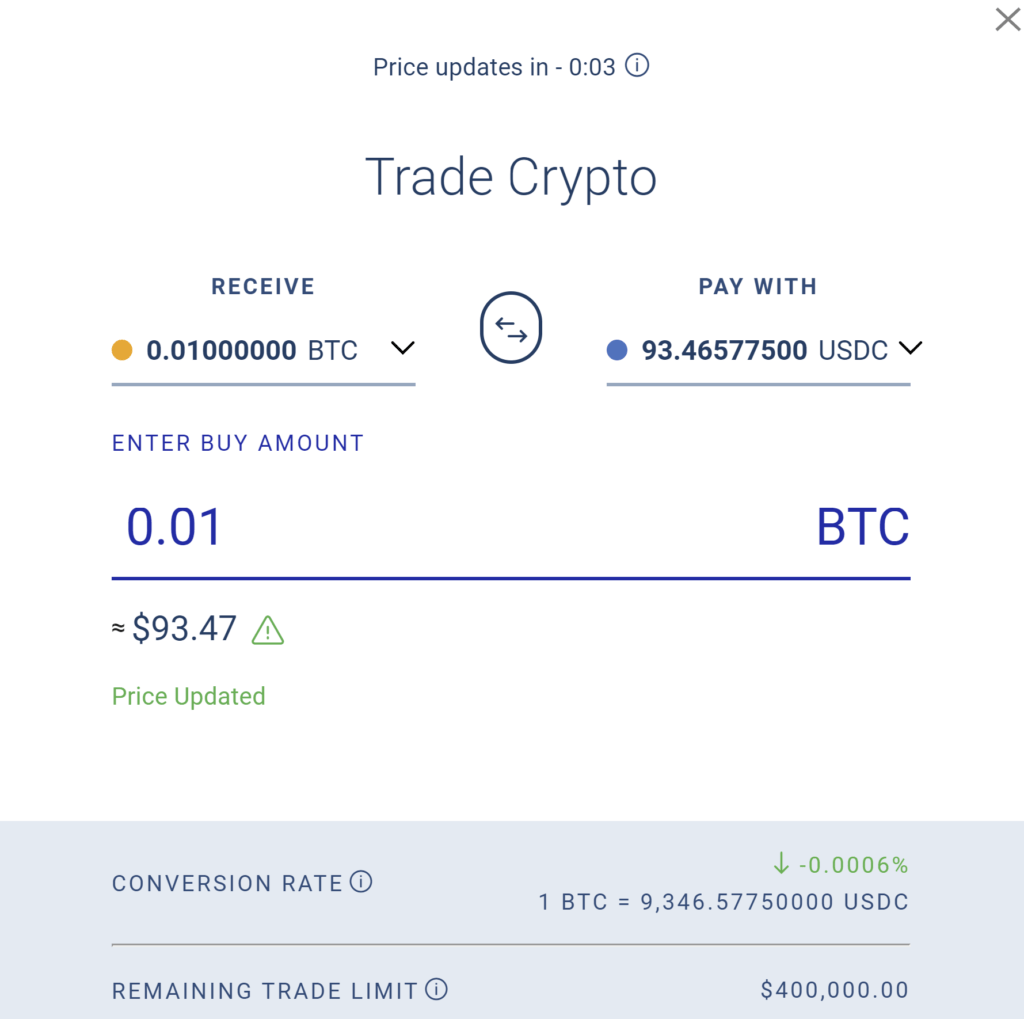1024x1019 pixels.
Task: Click the blue USDC coin dot
Action: point(617,350)
